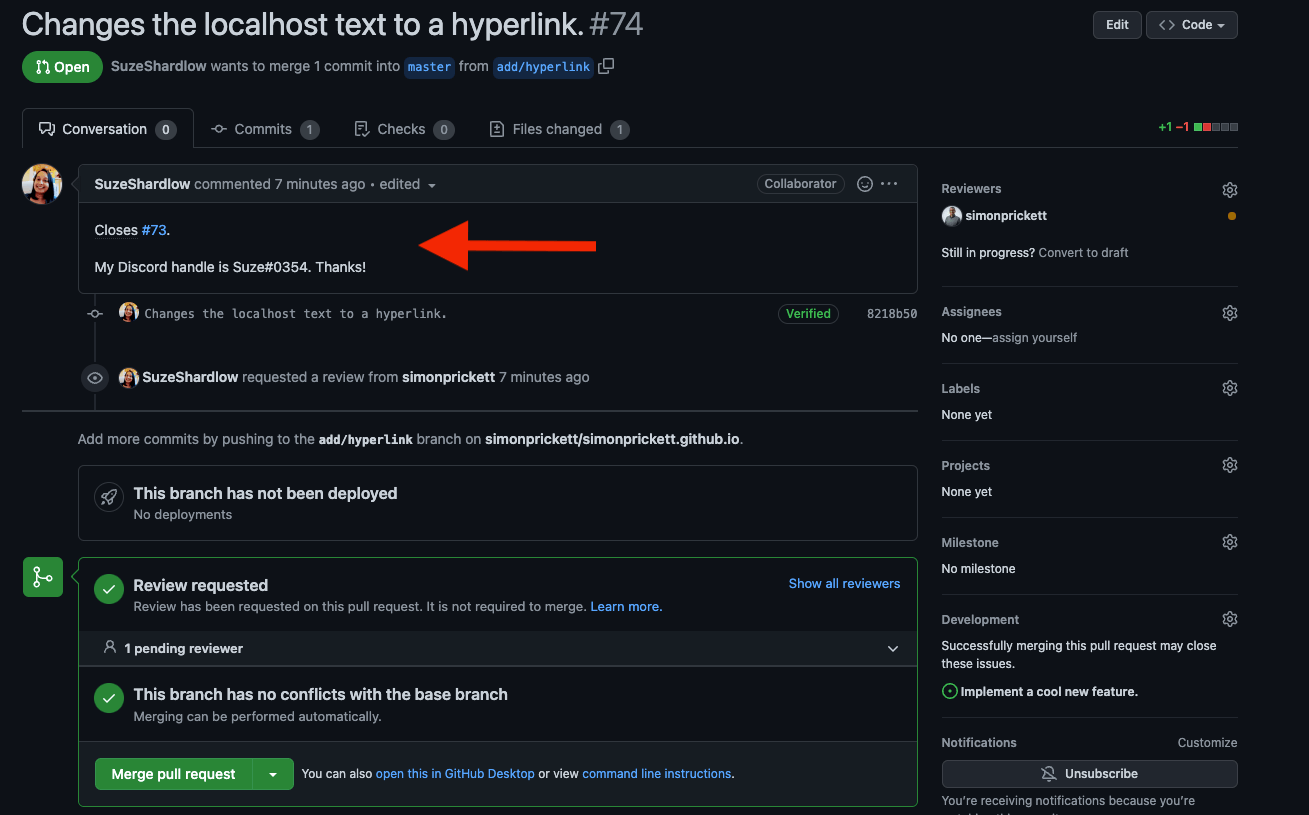This screenshot has width=1309, height=815.
Task: Open the Labels settings gear
Action: (1229, 388)
